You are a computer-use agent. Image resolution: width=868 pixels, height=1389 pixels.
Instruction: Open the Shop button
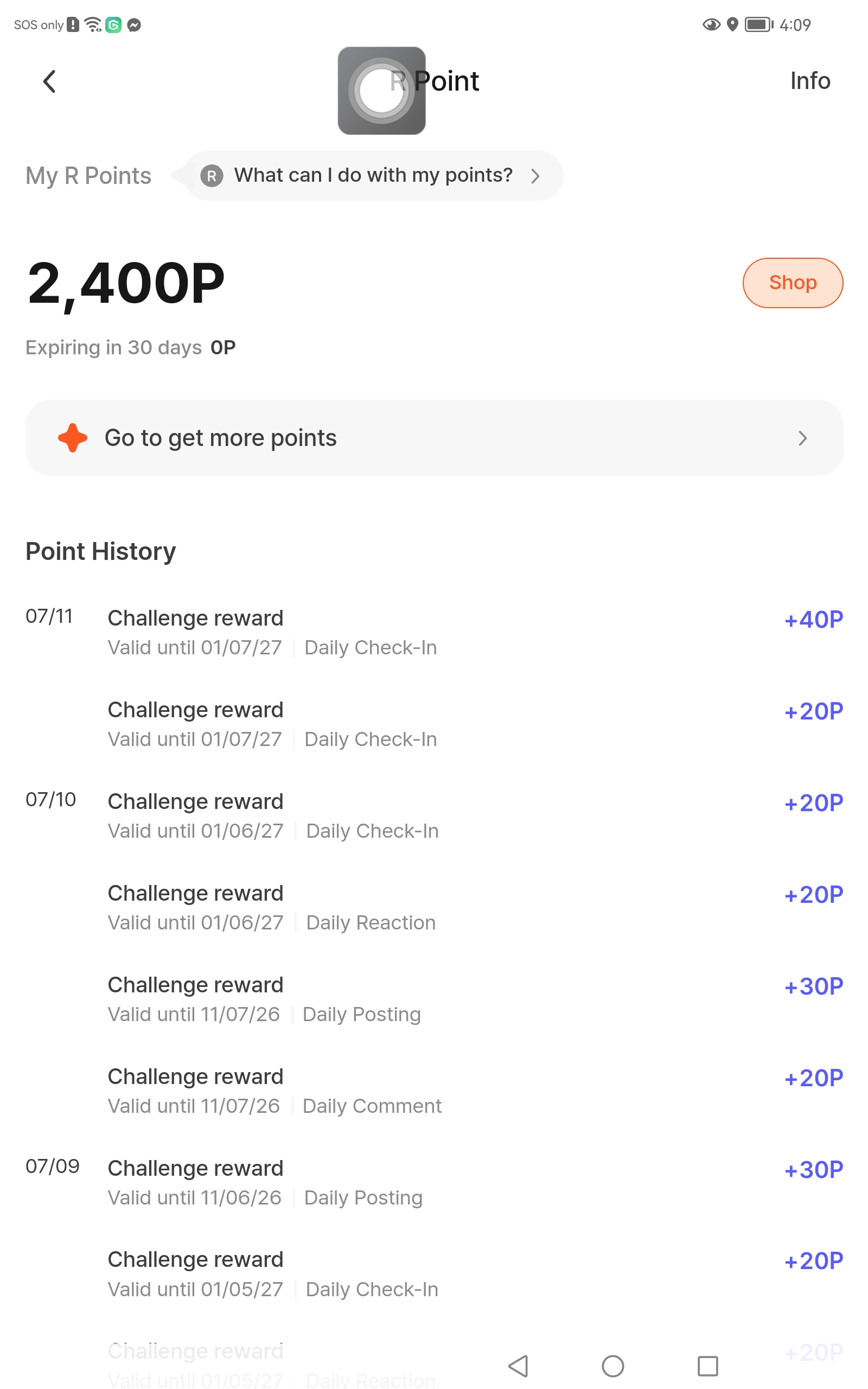point(792,282)
